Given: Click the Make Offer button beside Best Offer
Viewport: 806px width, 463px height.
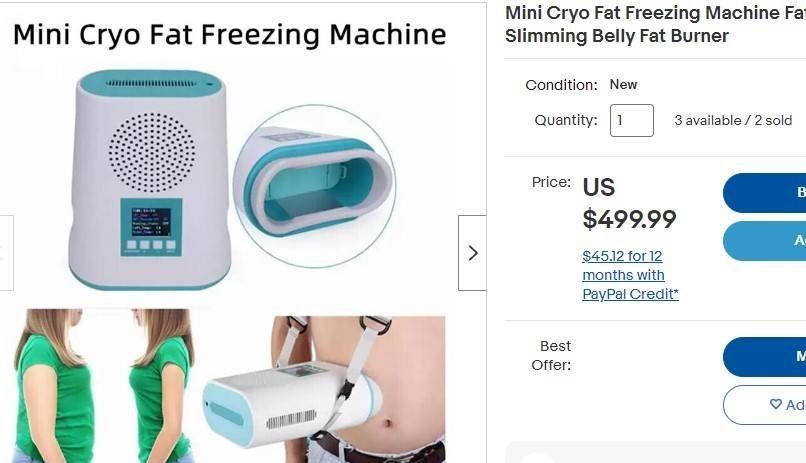Looking at the screenshot, I should tap(764, 357).
